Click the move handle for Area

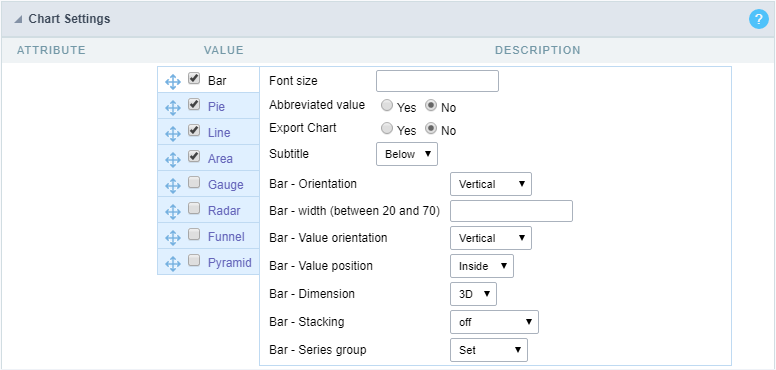[x=172, y=160]
